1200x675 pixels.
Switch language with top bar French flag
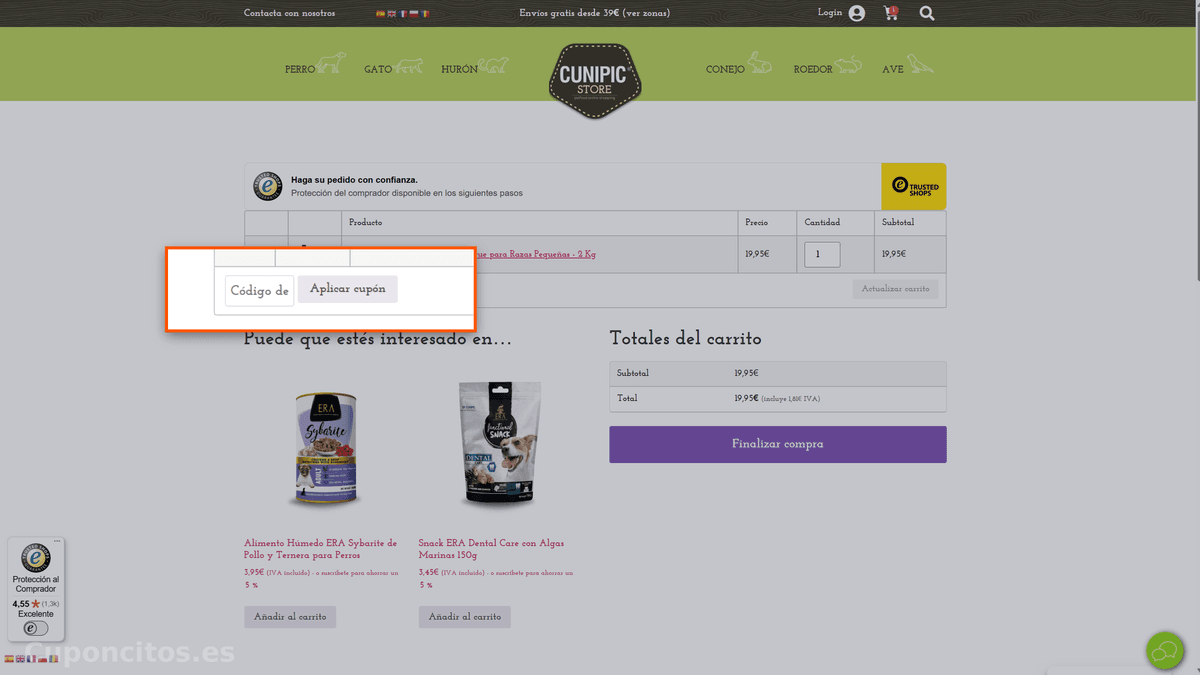pyautogui.click(x=402, y=14)
